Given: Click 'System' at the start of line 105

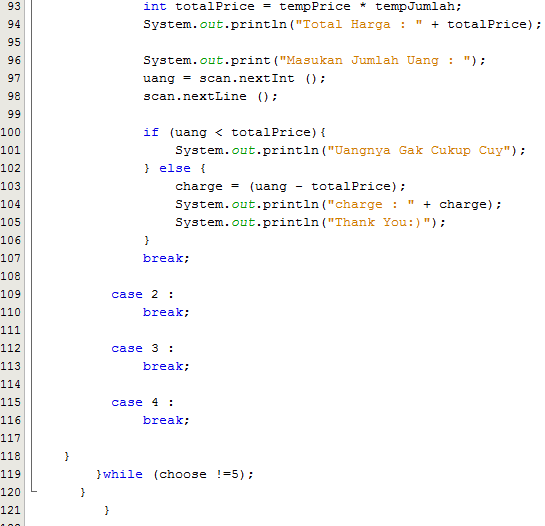Looking at the screenshot, I should pos(199,222).
